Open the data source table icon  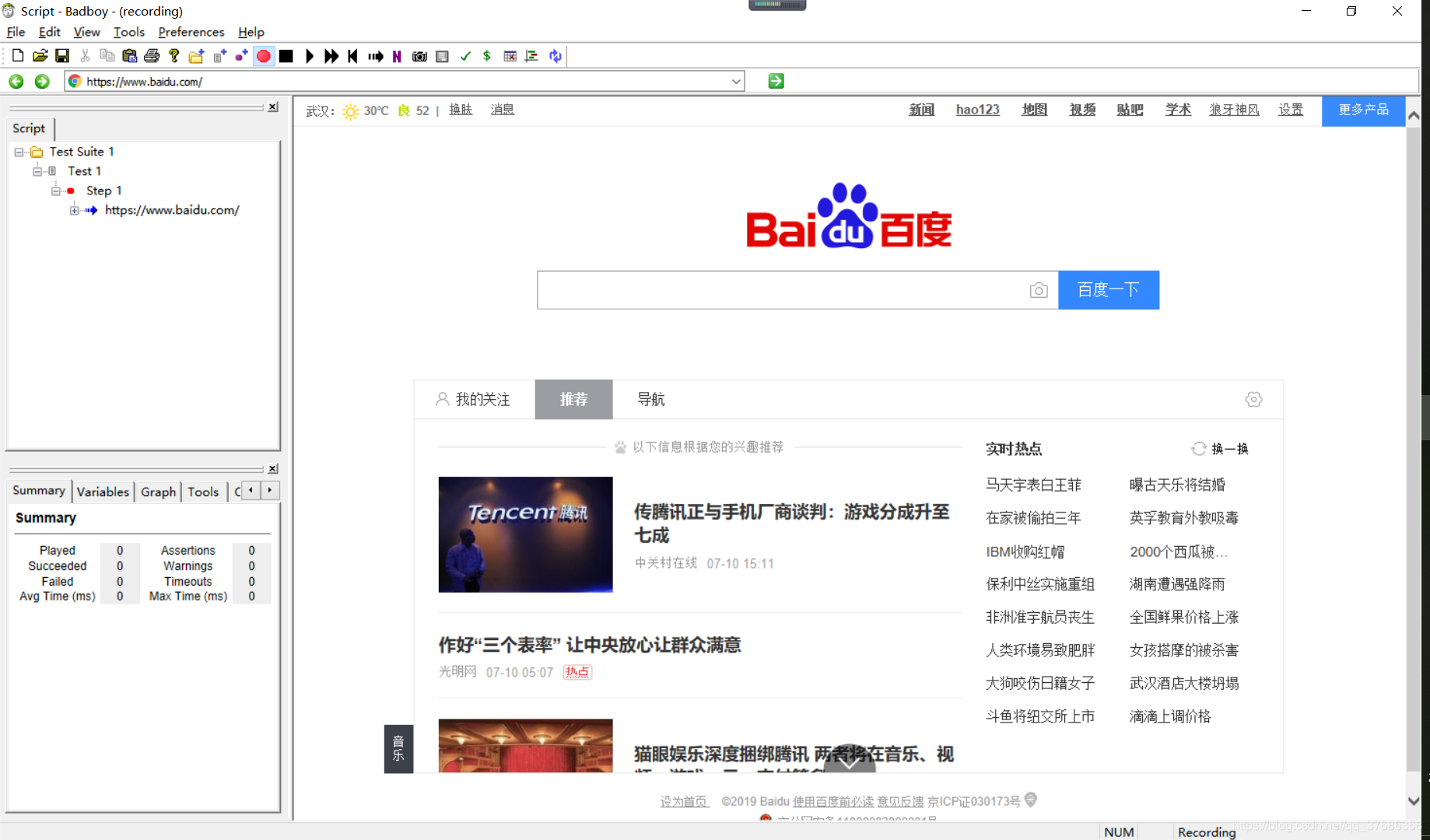coord(510,56)
